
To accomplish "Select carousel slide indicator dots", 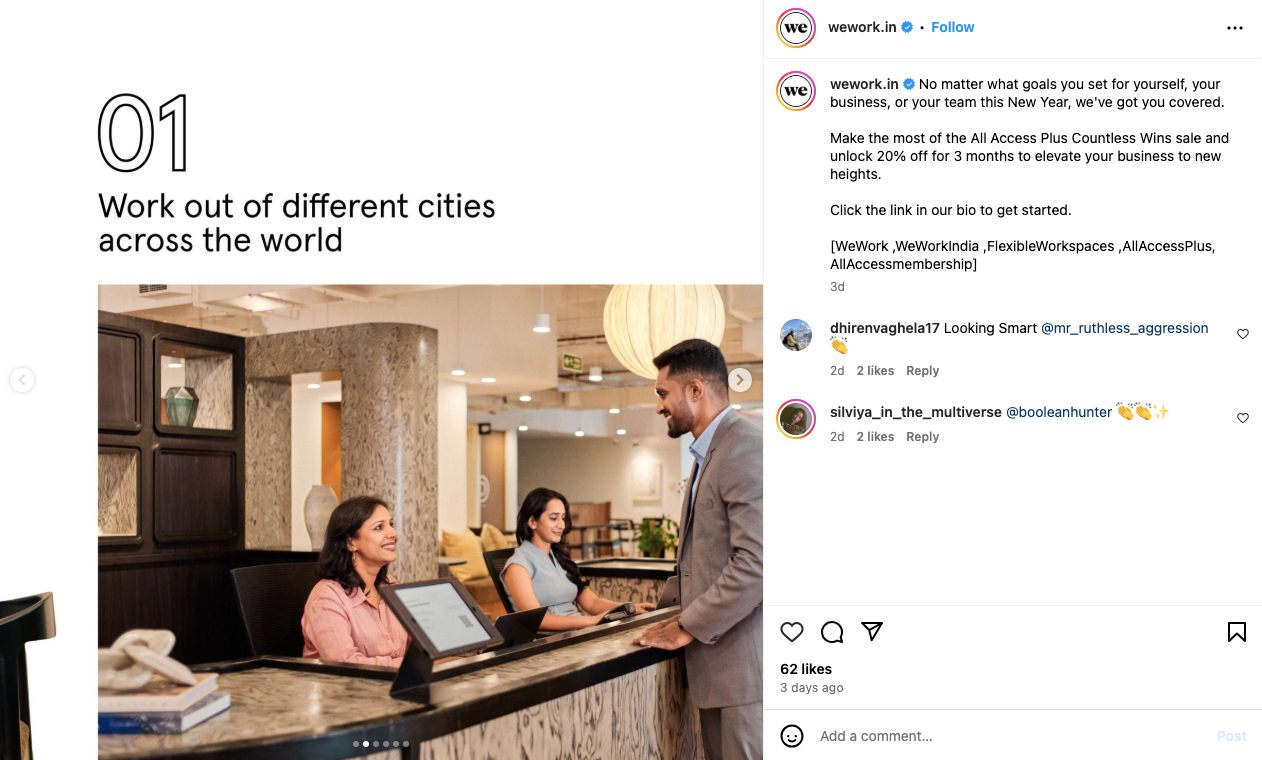I will [x=381, y=744].
